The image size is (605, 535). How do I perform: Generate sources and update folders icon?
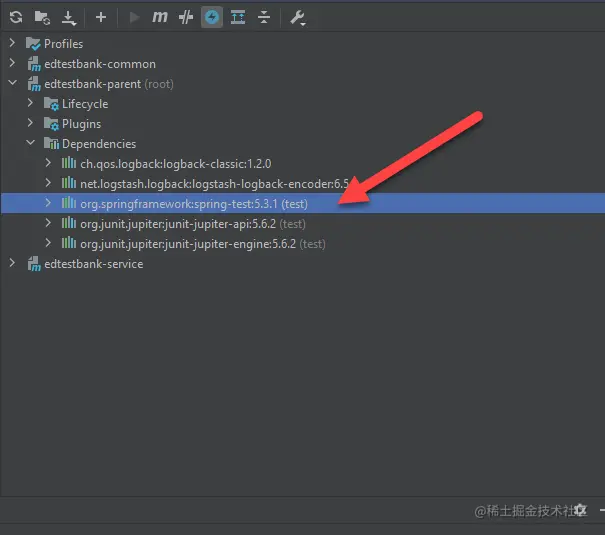[42, 17]
